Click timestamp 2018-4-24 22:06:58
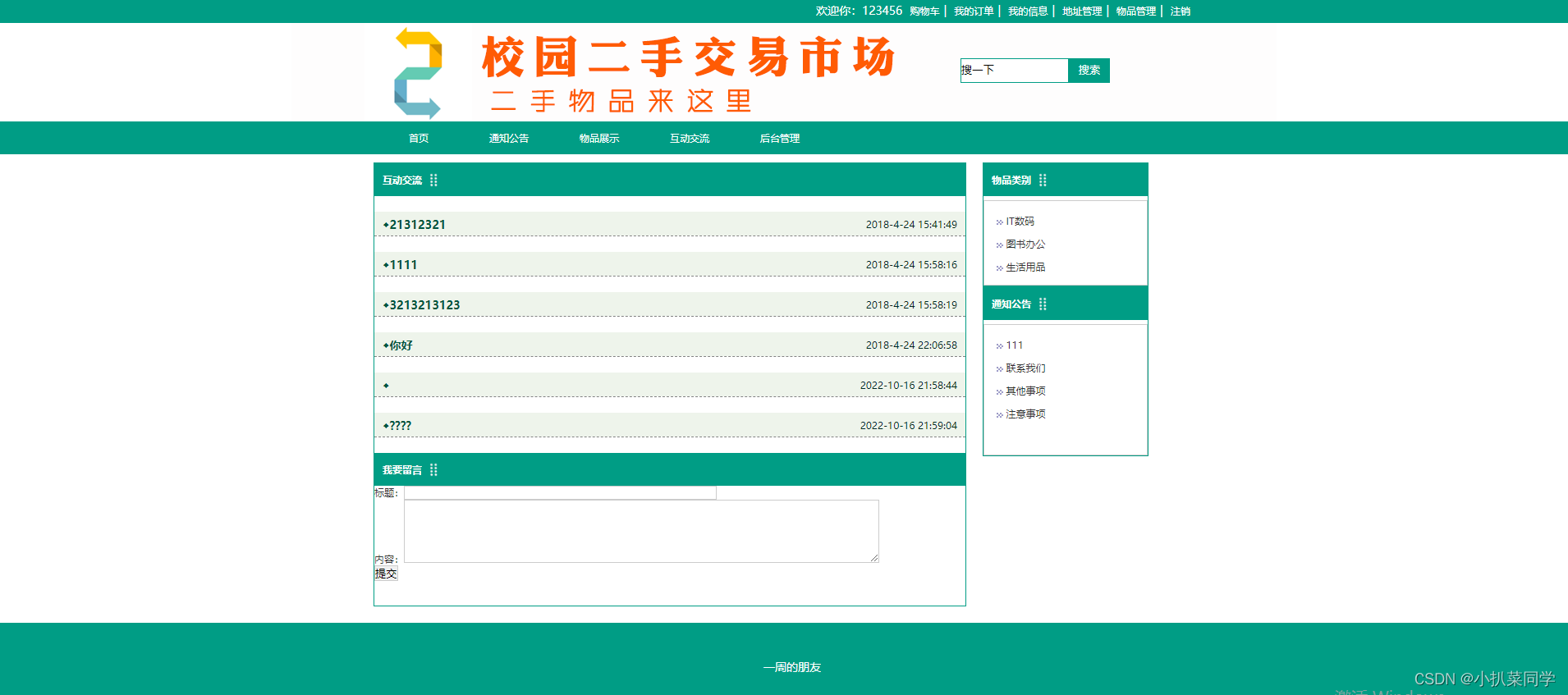Image resolution: width=1568 pixels, height=695 pixels. coord(911,345)
